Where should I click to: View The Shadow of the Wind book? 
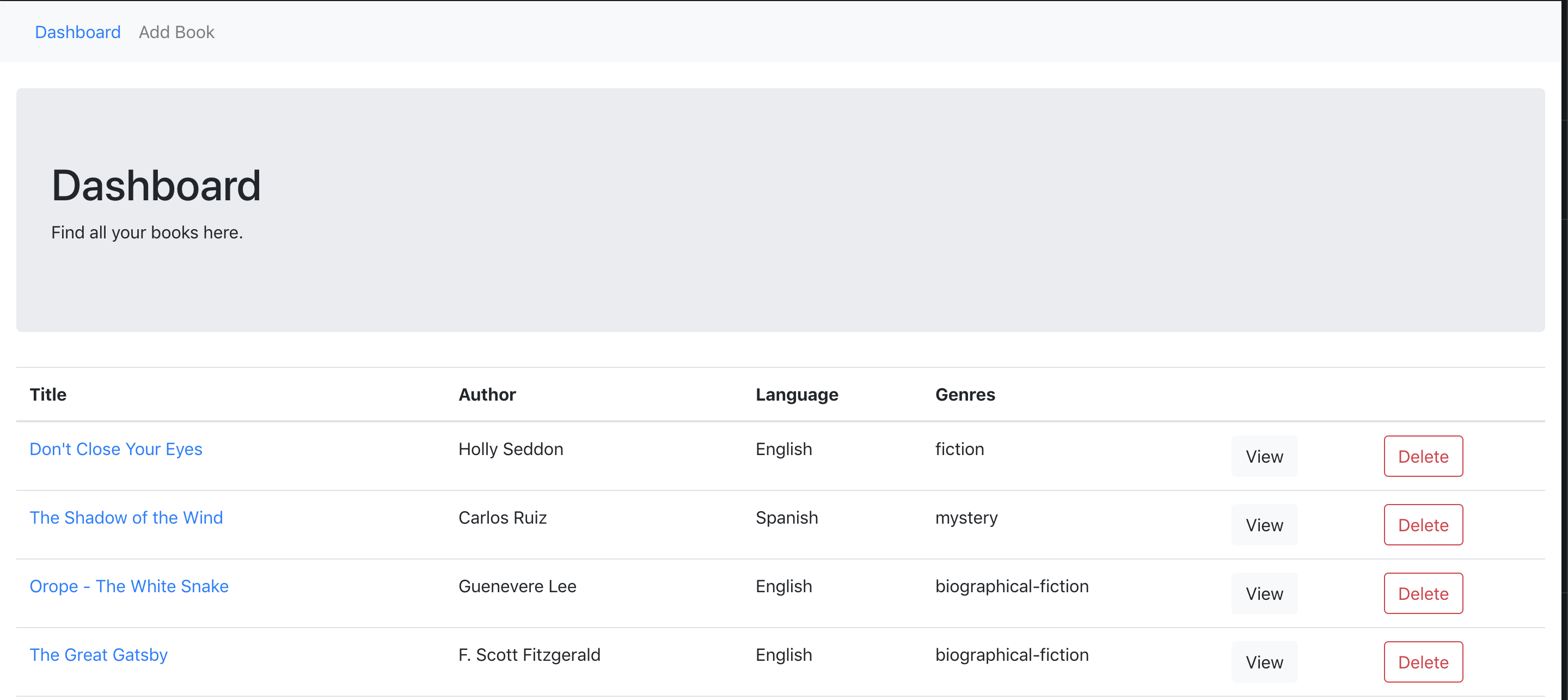pyautogui.click(x=1264, y=525)
